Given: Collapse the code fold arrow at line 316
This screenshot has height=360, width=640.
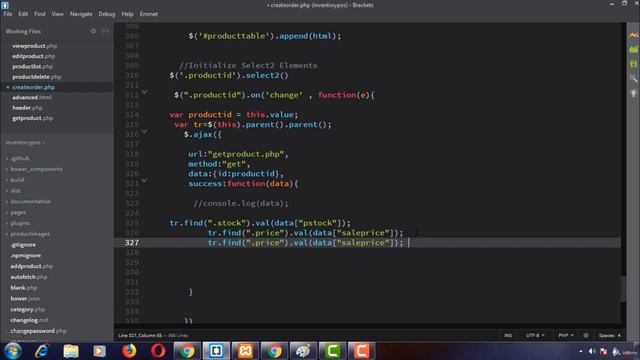Looking at the screenshot, I should coord(144,131).
